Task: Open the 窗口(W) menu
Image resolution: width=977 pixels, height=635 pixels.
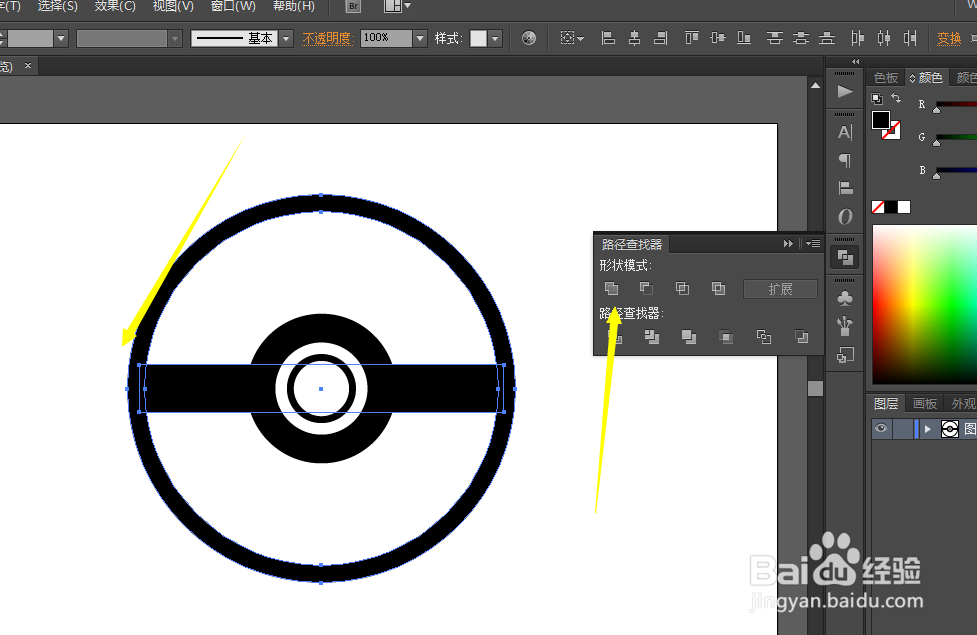Action: point(233,6)
